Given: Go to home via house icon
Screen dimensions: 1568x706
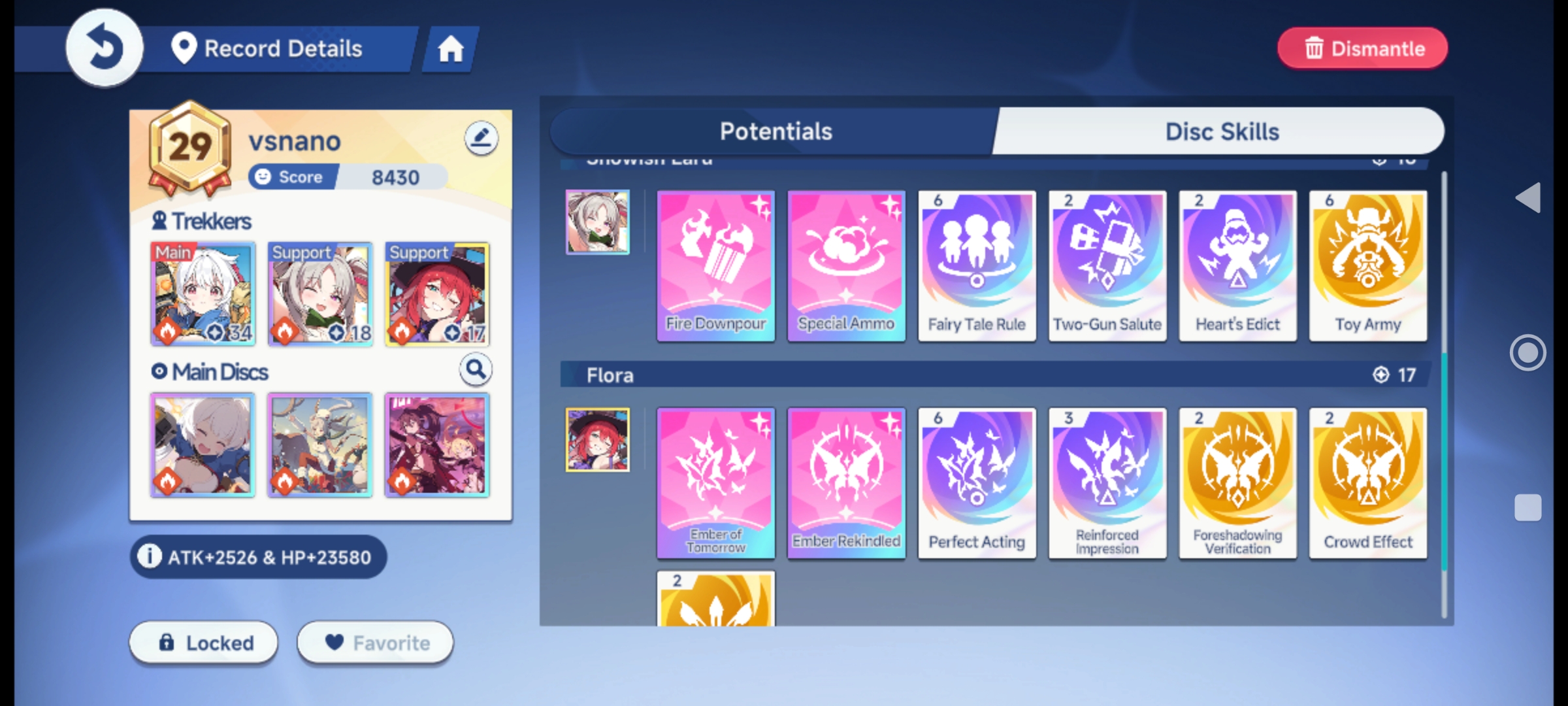Looking at the screenshot, I should click(x=451, y=49).
